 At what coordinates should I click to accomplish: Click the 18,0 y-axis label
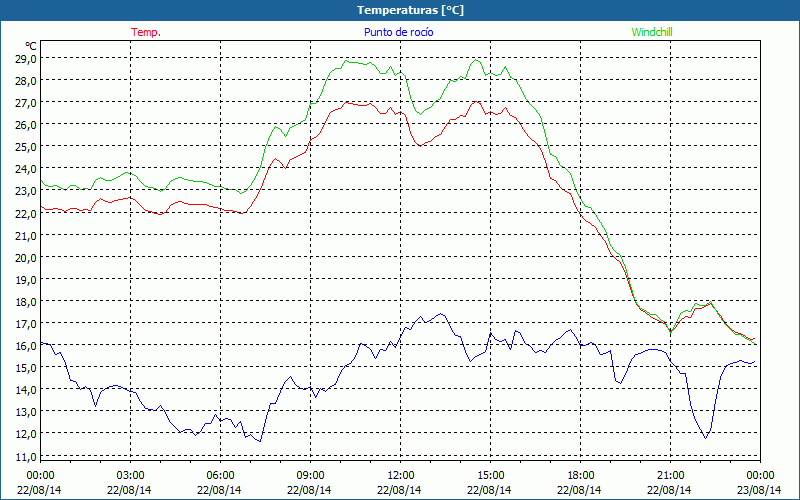26,301
